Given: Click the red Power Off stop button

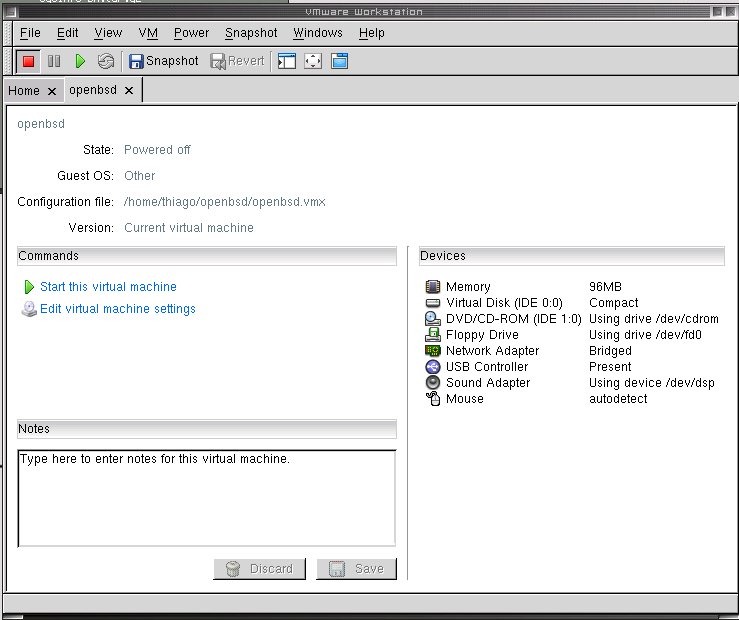Looking at the screenshot, I should (x=28, y=61).
